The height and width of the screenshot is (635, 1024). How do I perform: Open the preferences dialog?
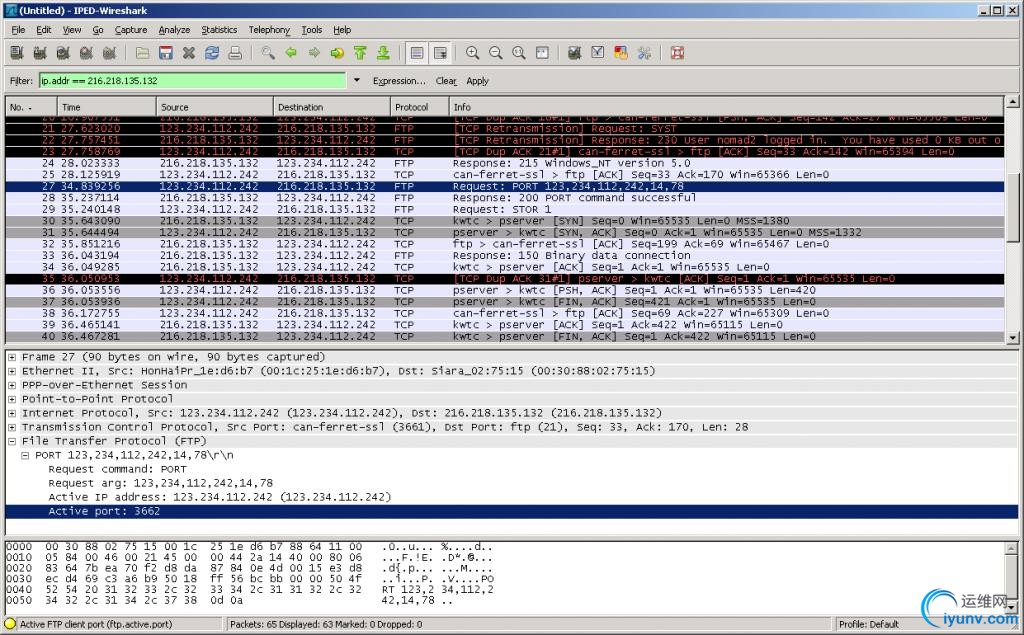(645, 53)
